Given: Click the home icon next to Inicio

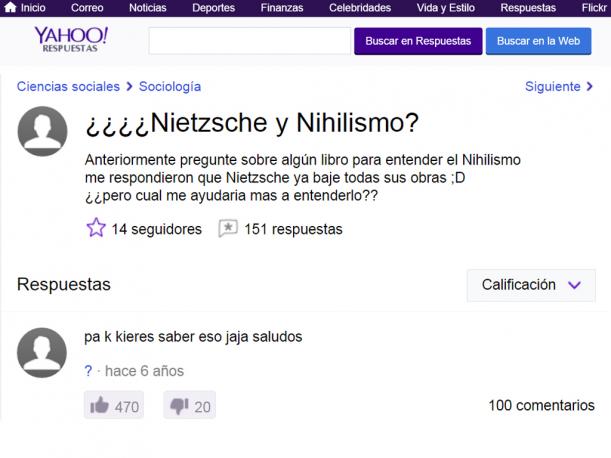Looking at the screenshot, I should (10, 7).
